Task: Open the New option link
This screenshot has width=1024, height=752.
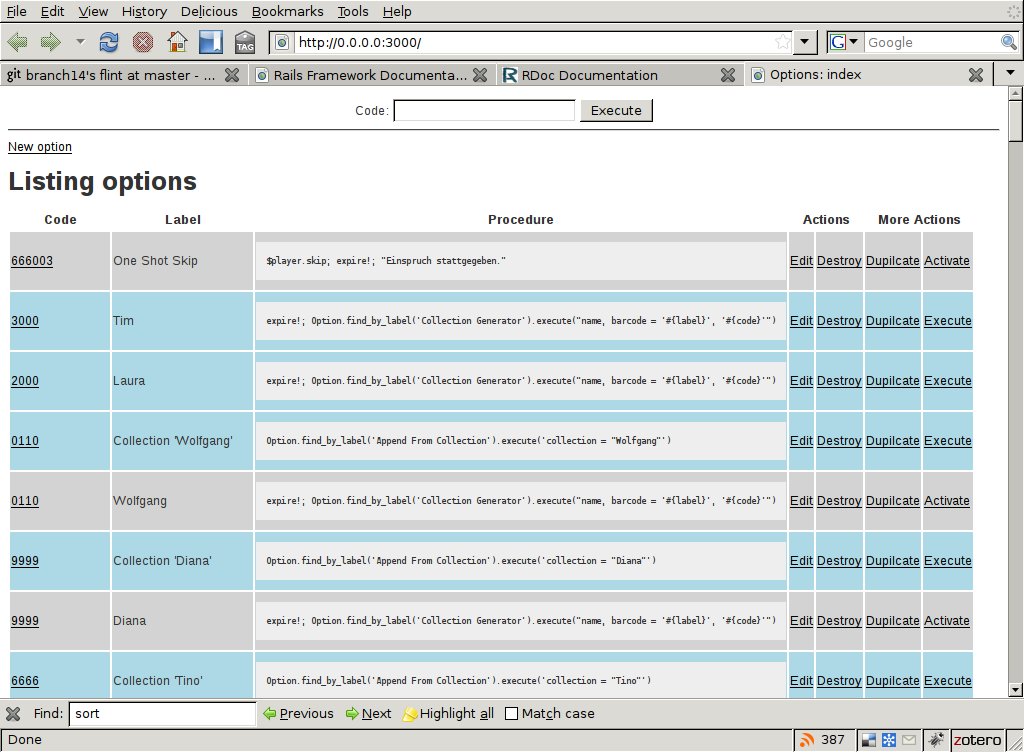Action: (40, 147)
